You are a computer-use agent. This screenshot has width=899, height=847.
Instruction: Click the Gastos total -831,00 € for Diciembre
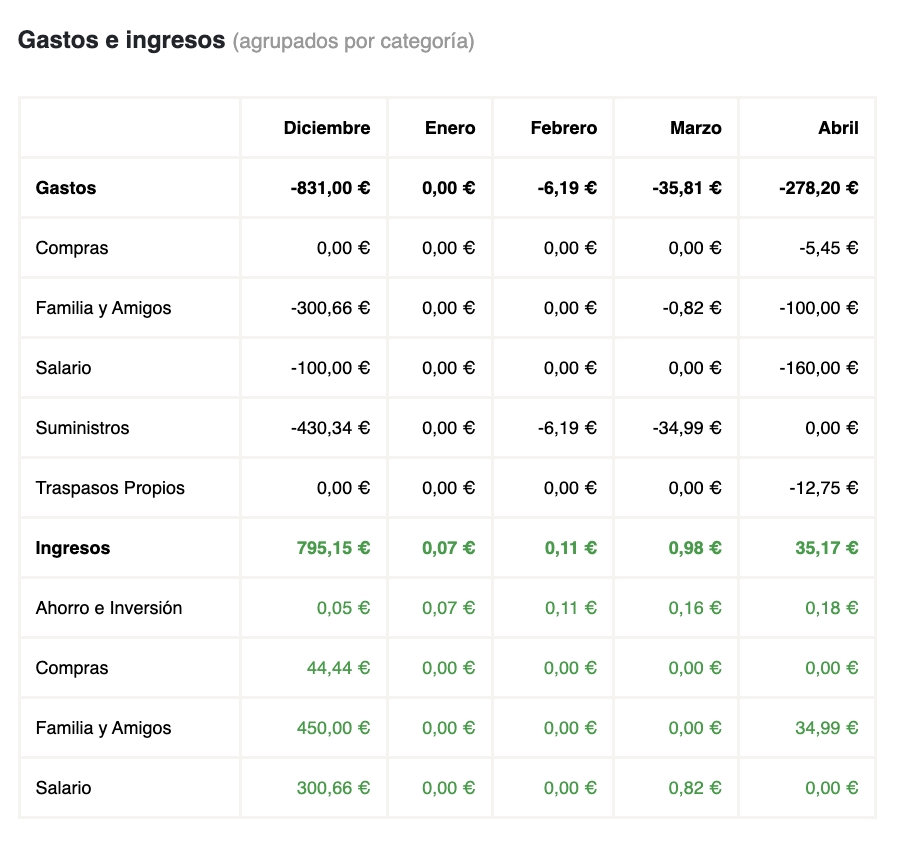pos(330,188)
